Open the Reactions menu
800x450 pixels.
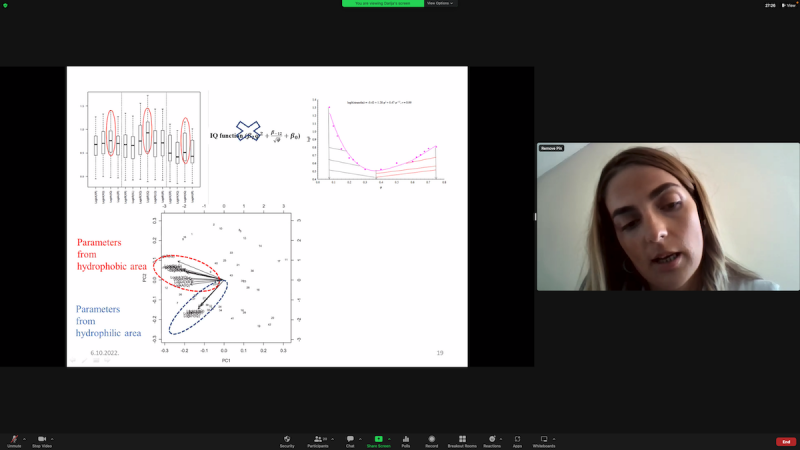coord(492,440)
